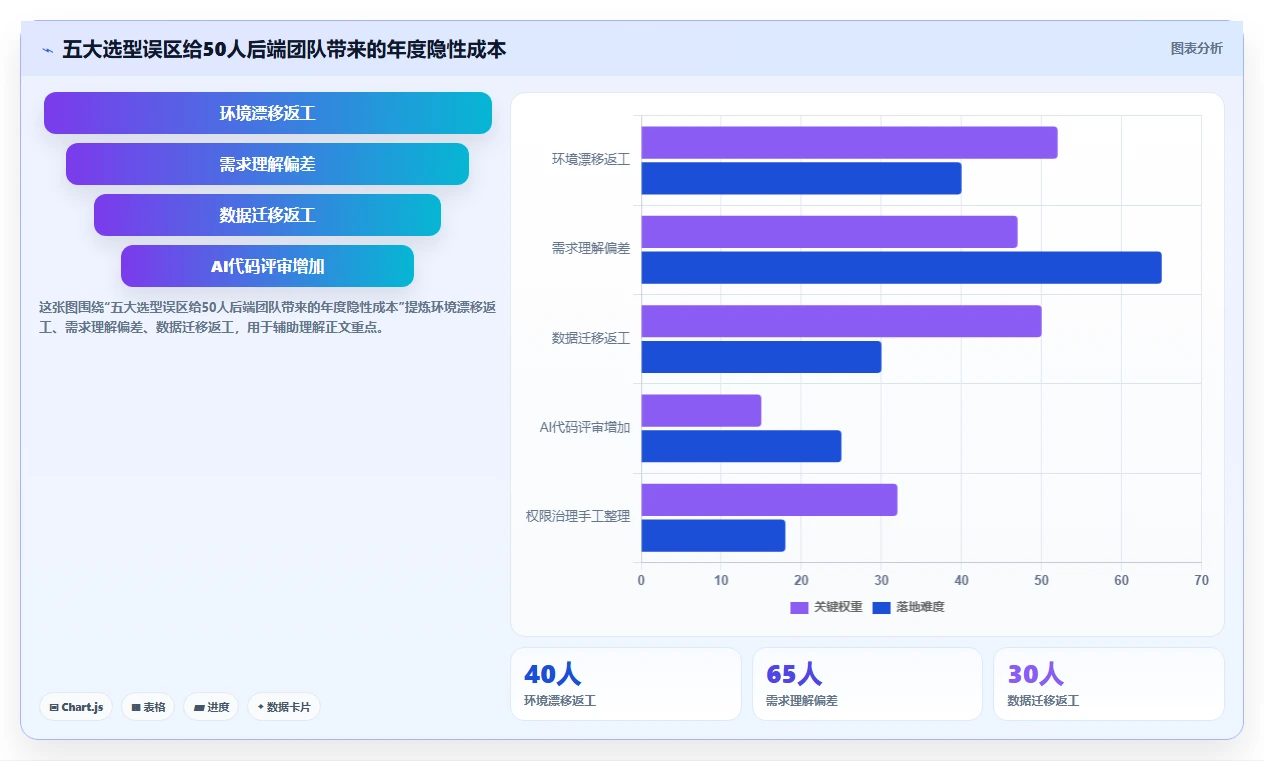
Task: Click the 数据卡片 tag
Action: [x=284, y=707]
